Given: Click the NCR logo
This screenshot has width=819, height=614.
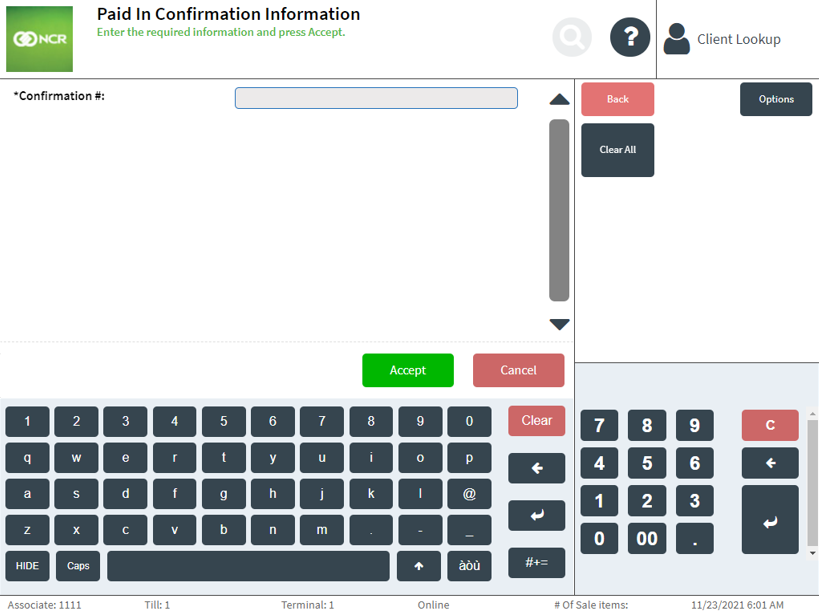Looking at the screenshot, I should tap(40, 39).
